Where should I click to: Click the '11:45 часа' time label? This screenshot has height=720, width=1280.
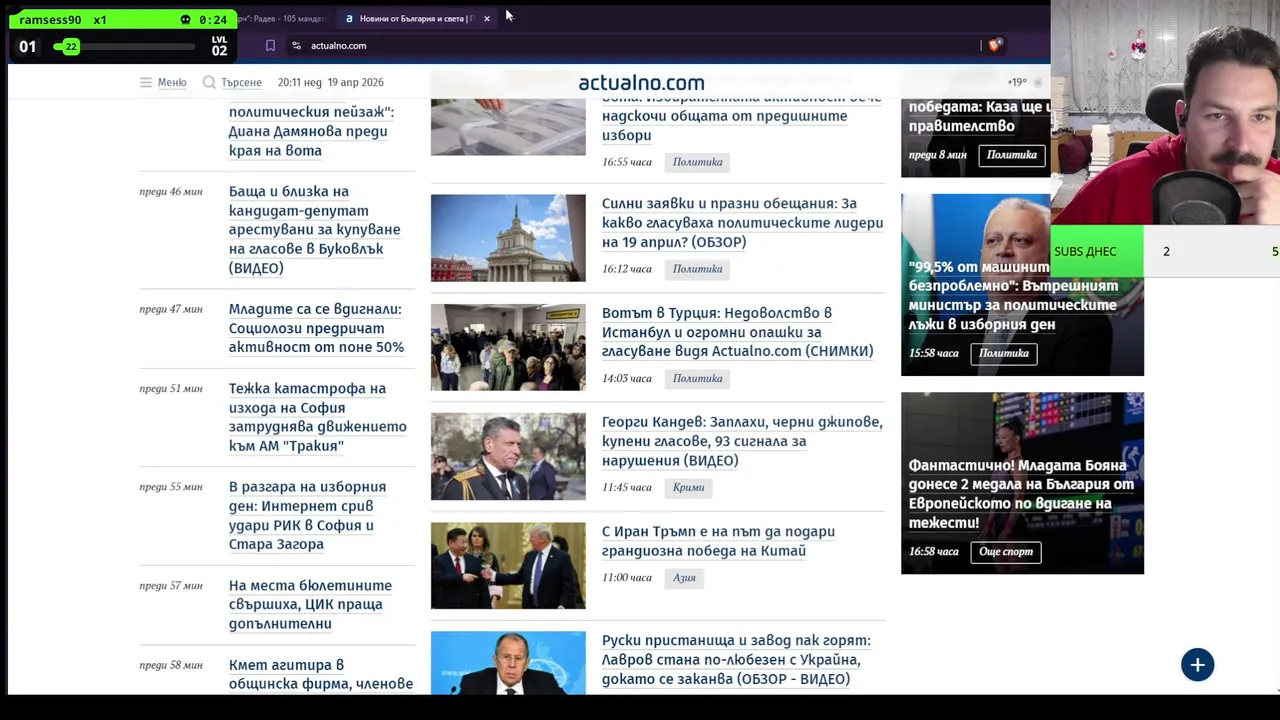tap(627, 487)
